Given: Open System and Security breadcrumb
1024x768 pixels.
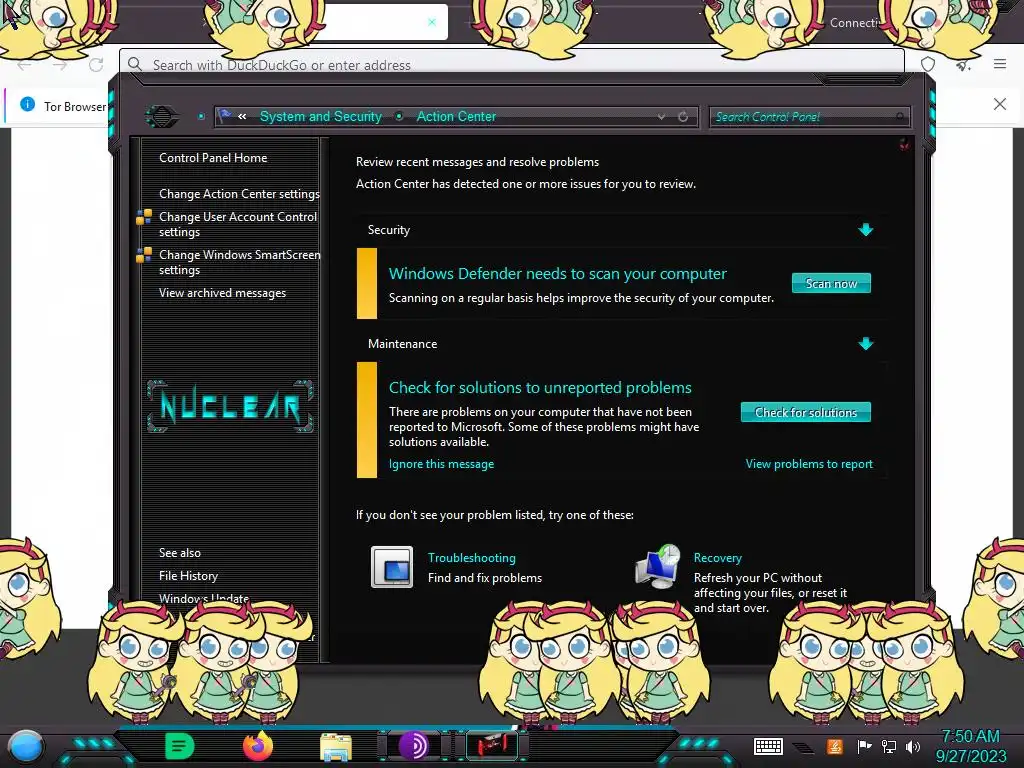Looking at the screenshot, I should tap(321, 116).
